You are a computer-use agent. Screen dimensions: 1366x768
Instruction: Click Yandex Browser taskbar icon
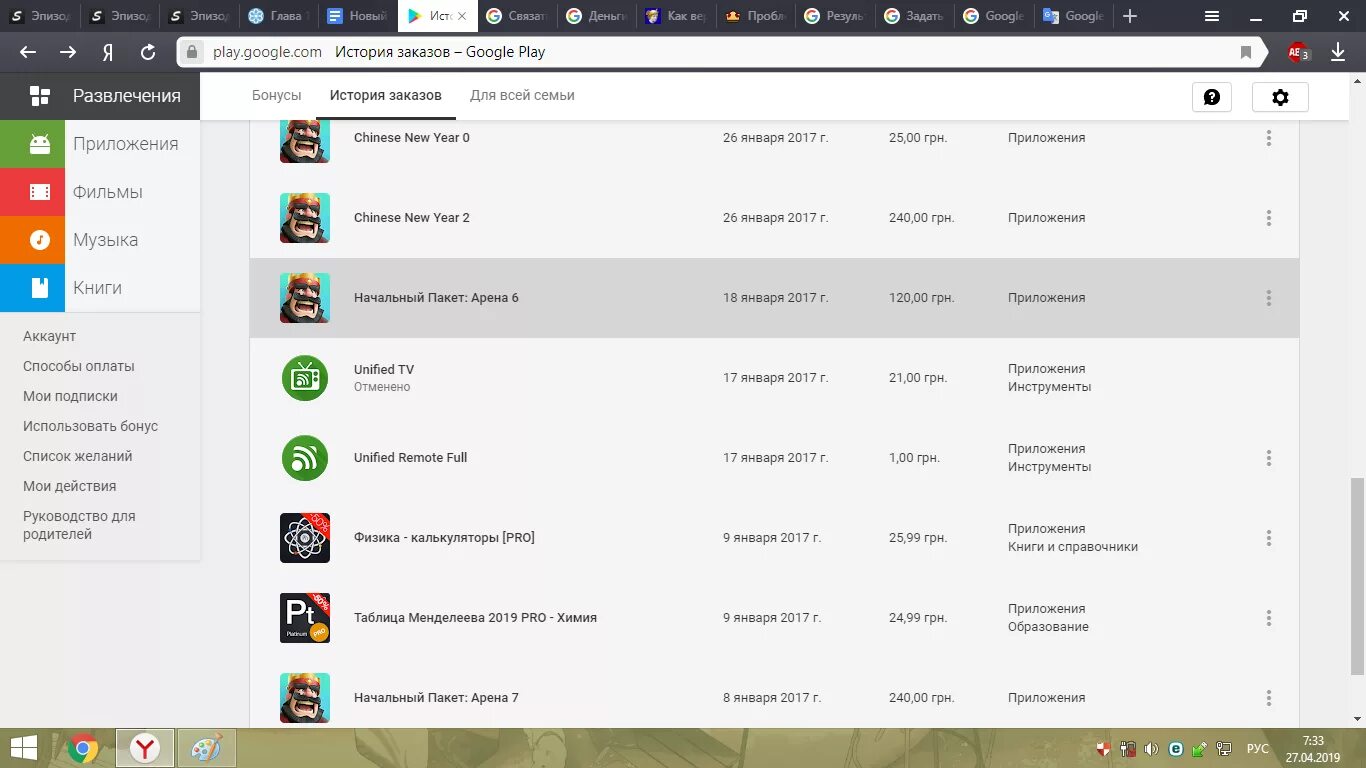pos(146,748)
